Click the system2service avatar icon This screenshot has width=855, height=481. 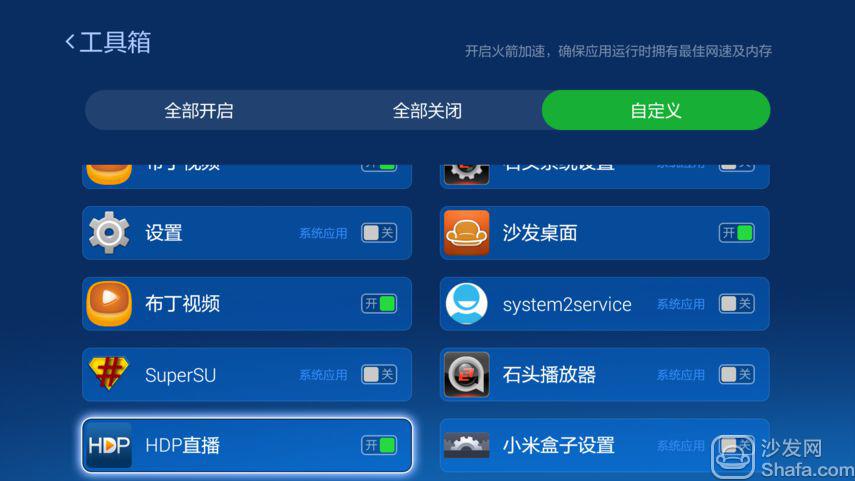[x=467, y=304]
